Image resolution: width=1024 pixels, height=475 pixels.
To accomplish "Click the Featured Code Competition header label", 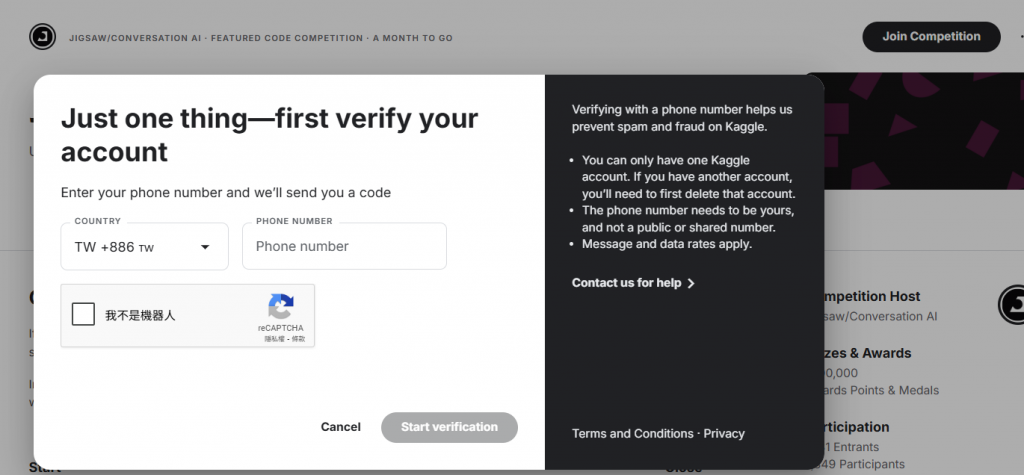I will click(287, 38).
